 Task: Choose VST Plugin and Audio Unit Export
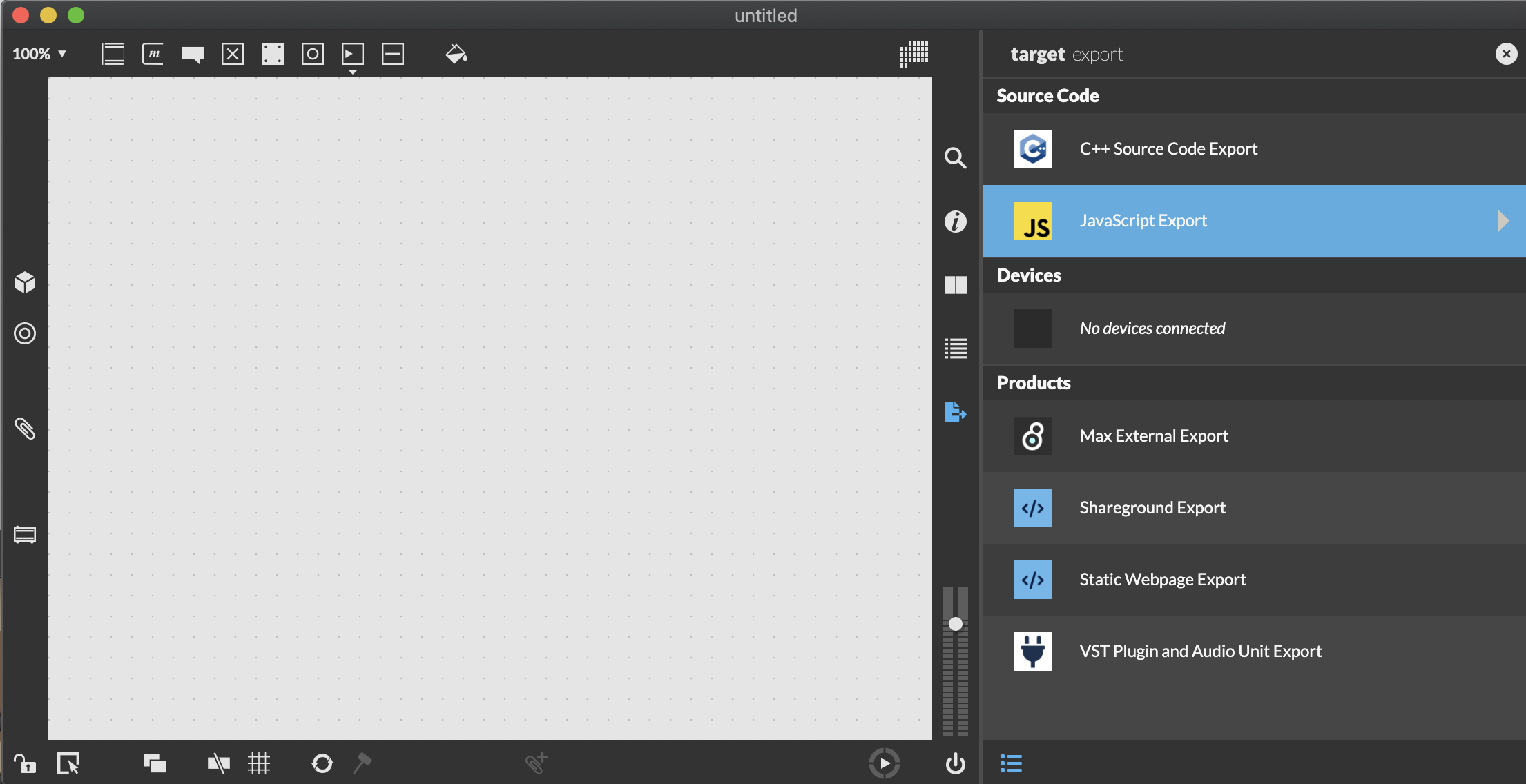point(1200,651)
